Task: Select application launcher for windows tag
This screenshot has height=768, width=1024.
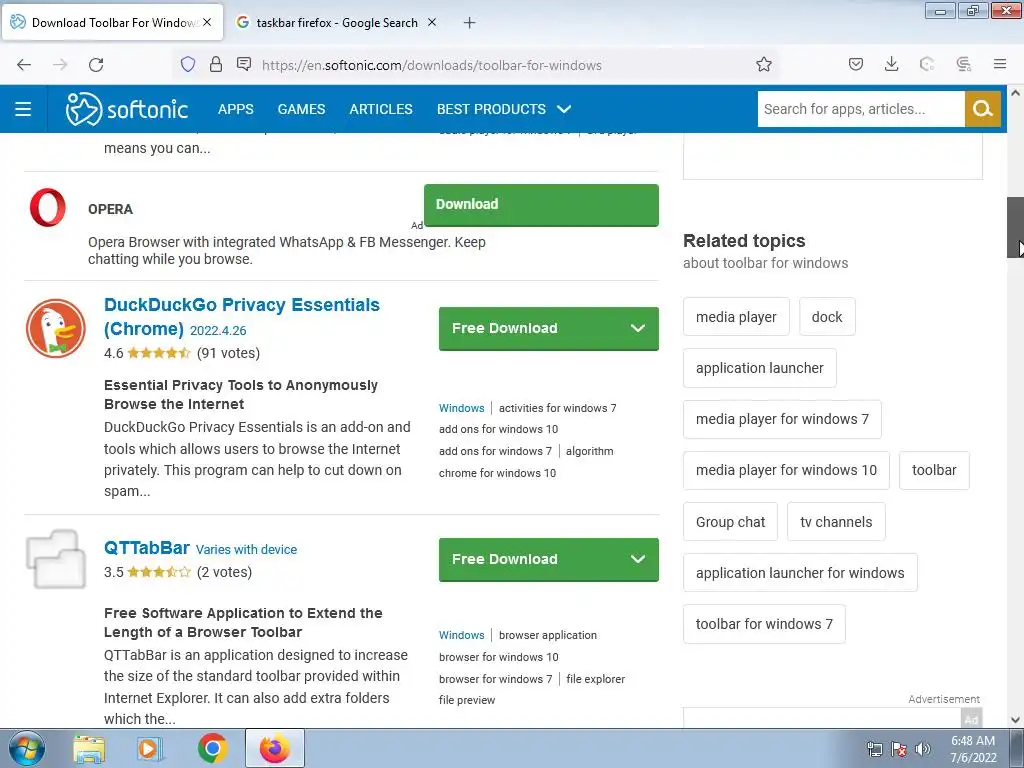Action: pos(800,573)
